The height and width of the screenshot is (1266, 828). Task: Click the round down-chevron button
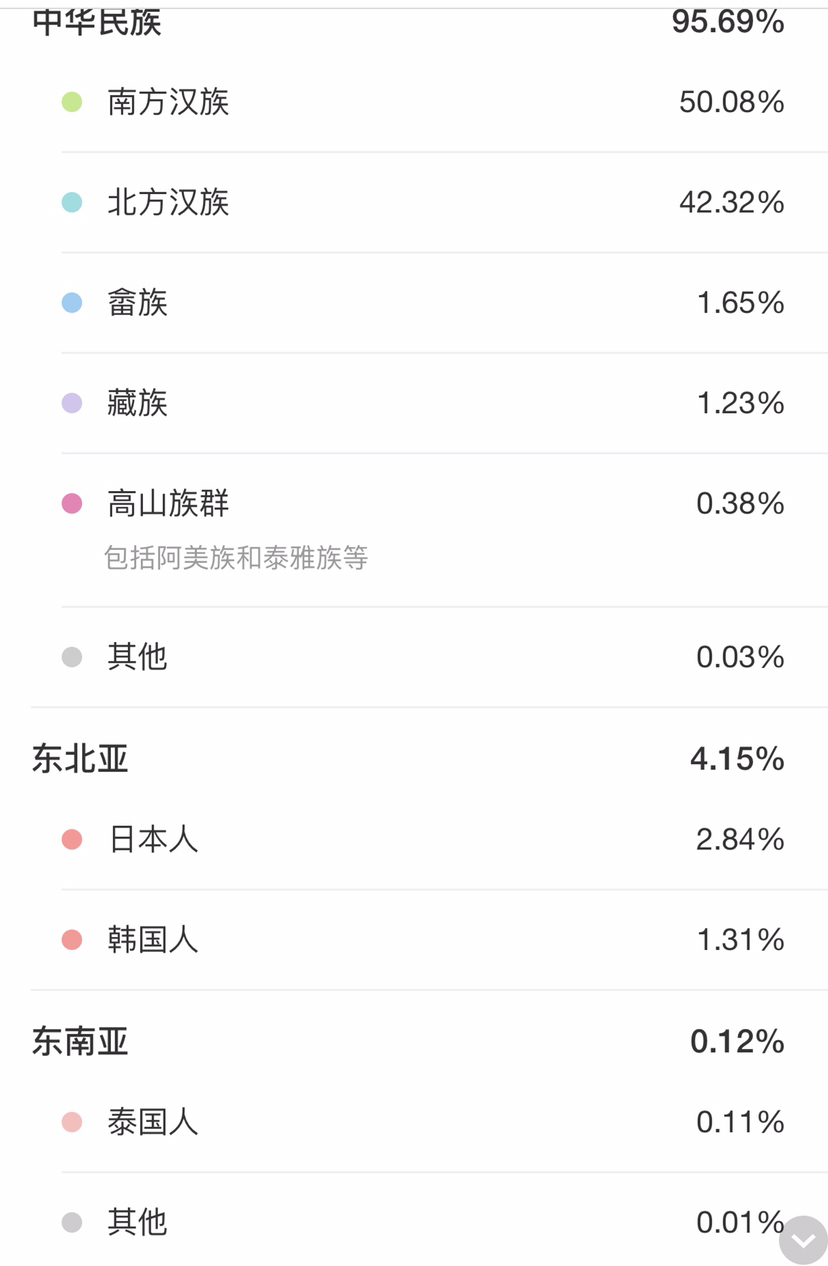tap(803, 1240)
